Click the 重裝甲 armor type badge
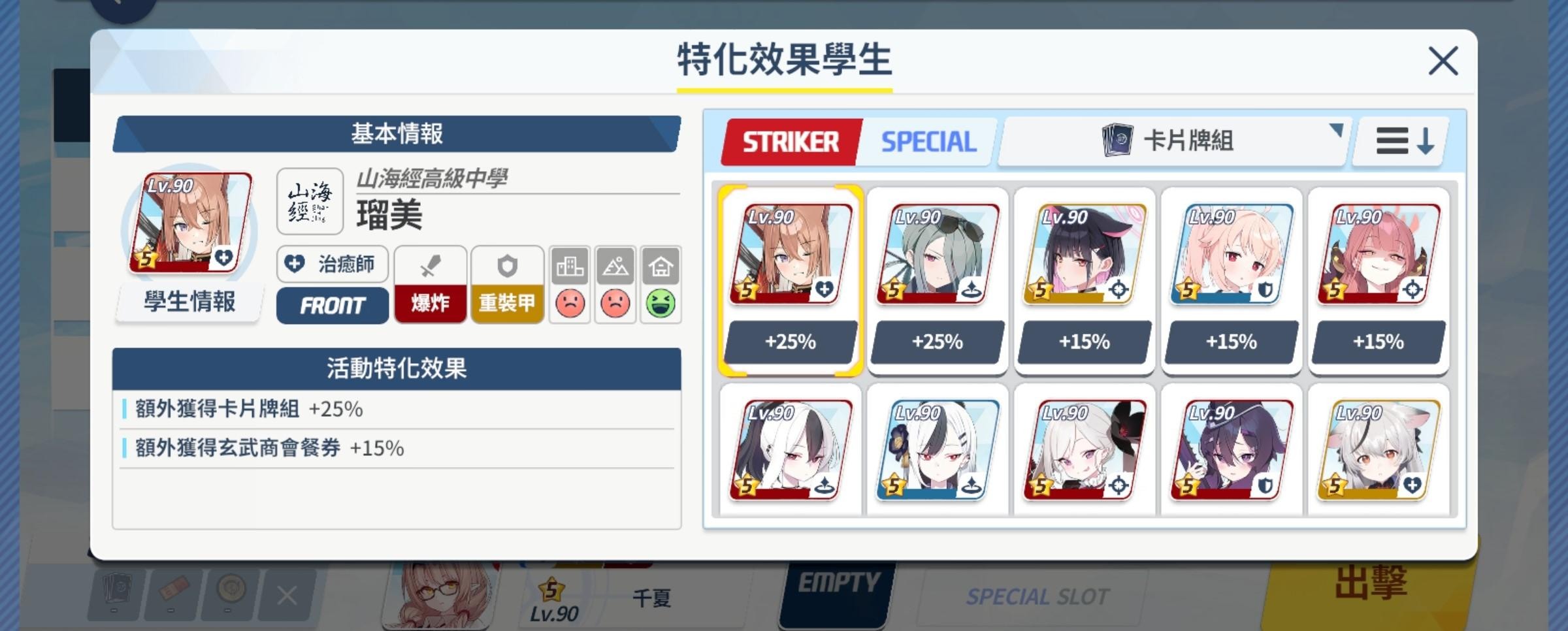1568x631 pixels. coord(507,303)
